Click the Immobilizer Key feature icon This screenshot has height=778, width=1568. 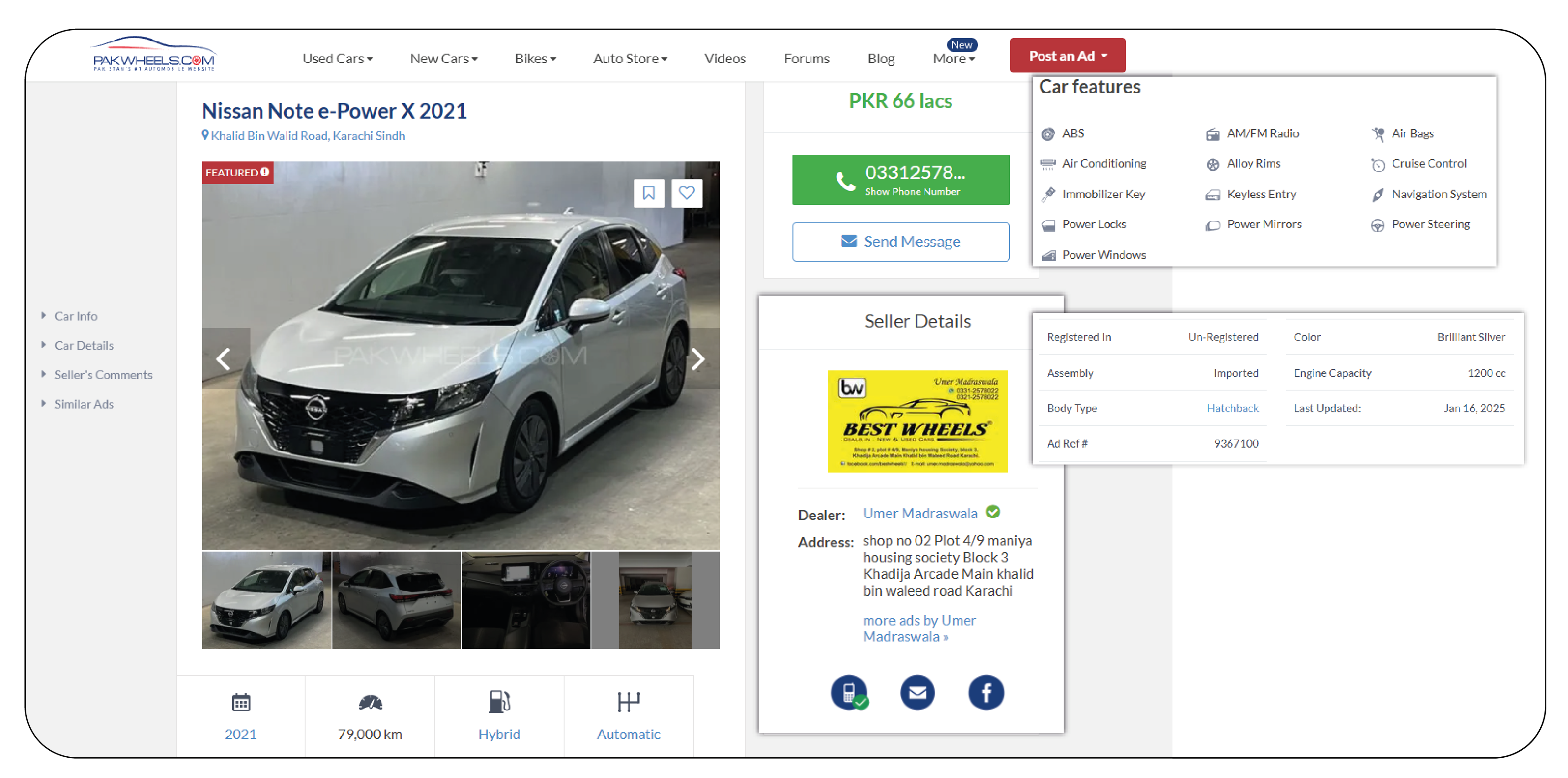coord(1048,195)
